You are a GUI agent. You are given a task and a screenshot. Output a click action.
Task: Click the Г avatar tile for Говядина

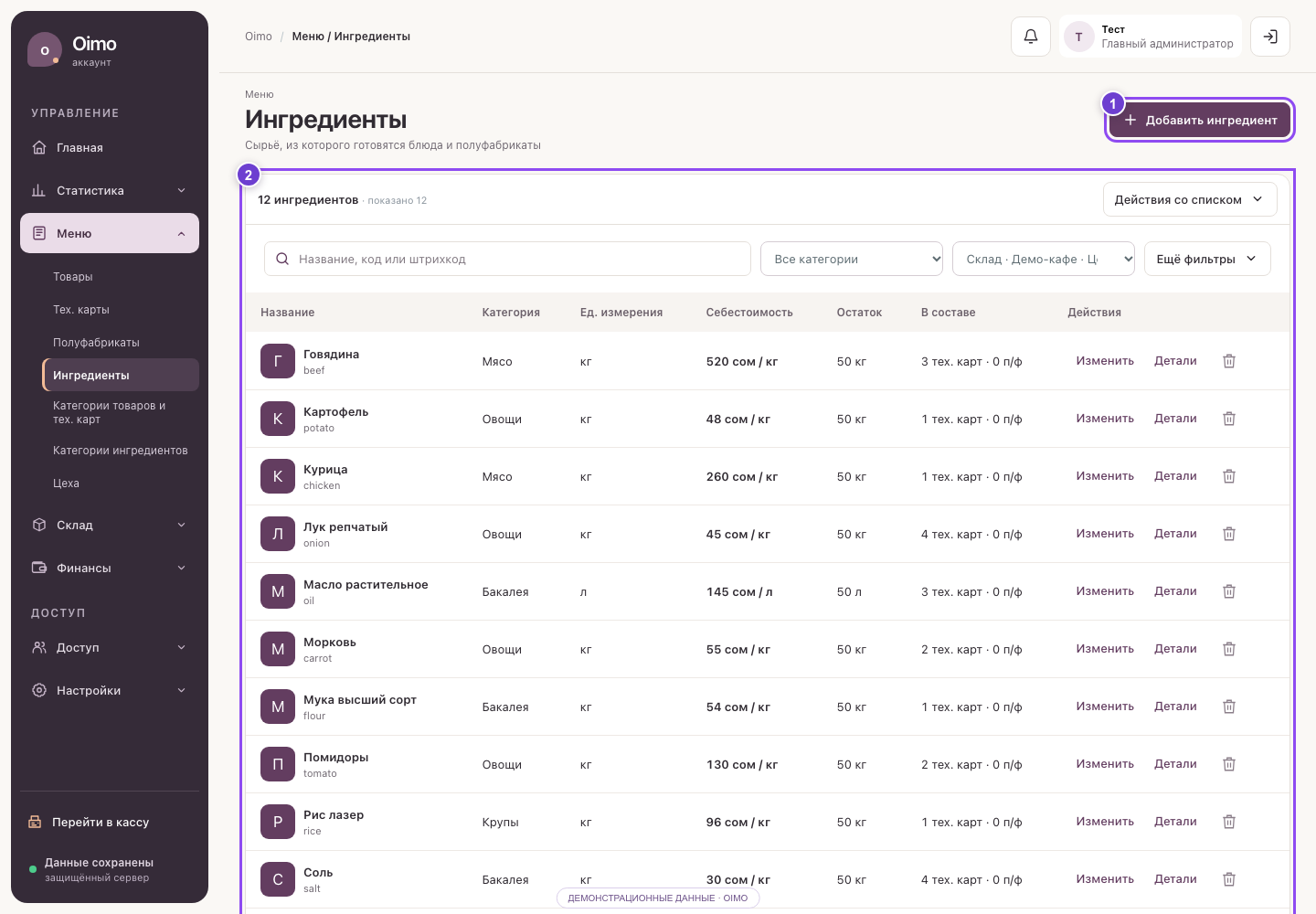[x=278, y=361]
